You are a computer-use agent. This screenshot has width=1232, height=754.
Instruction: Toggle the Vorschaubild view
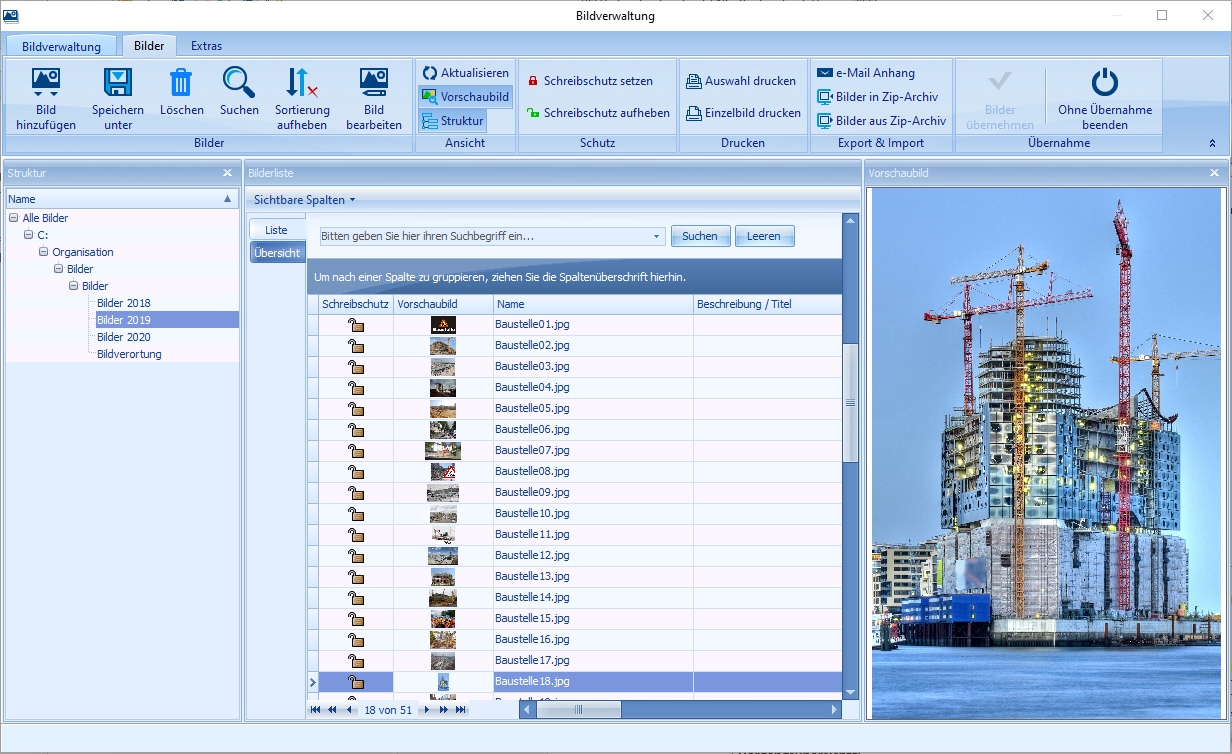pyautogui.click(x=465, y=97)
